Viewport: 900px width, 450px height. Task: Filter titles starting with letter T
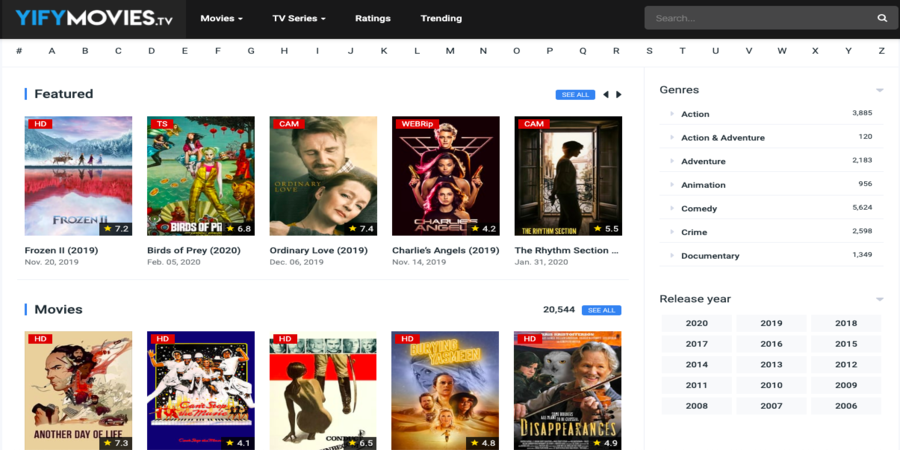(682, 51)
